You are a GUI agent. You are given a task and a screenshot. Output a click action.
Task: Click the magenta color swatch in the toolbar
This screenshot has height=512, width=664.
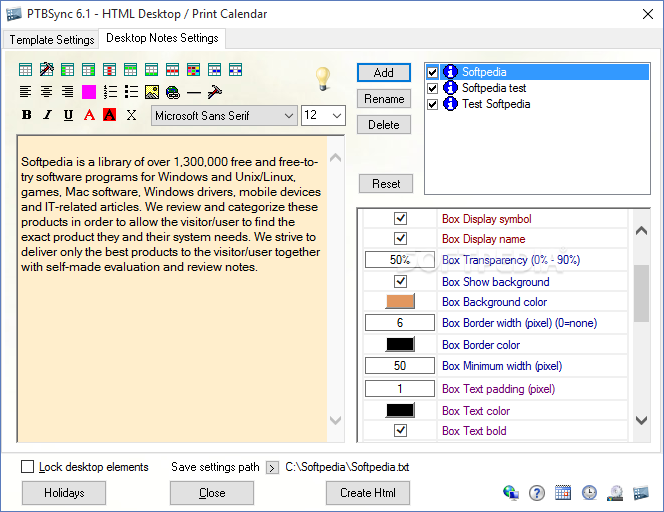(x=89, y=91)
